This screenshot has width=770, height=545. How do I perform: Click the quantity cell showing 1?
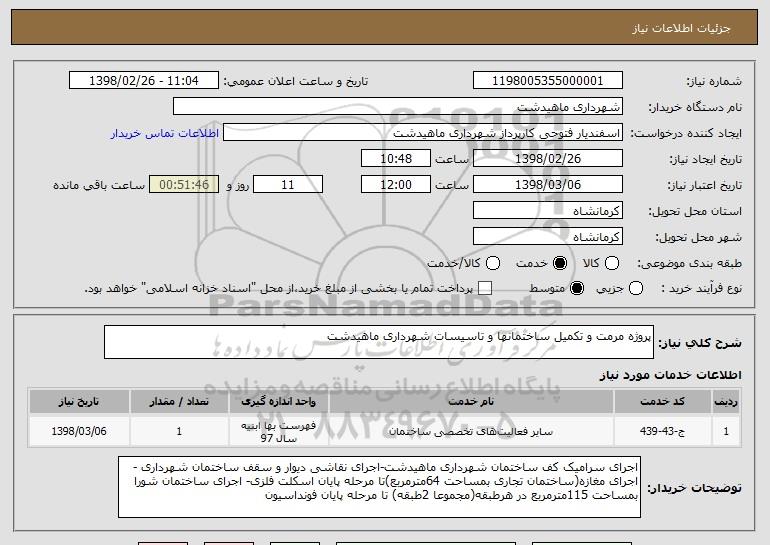tap(179, 431)
